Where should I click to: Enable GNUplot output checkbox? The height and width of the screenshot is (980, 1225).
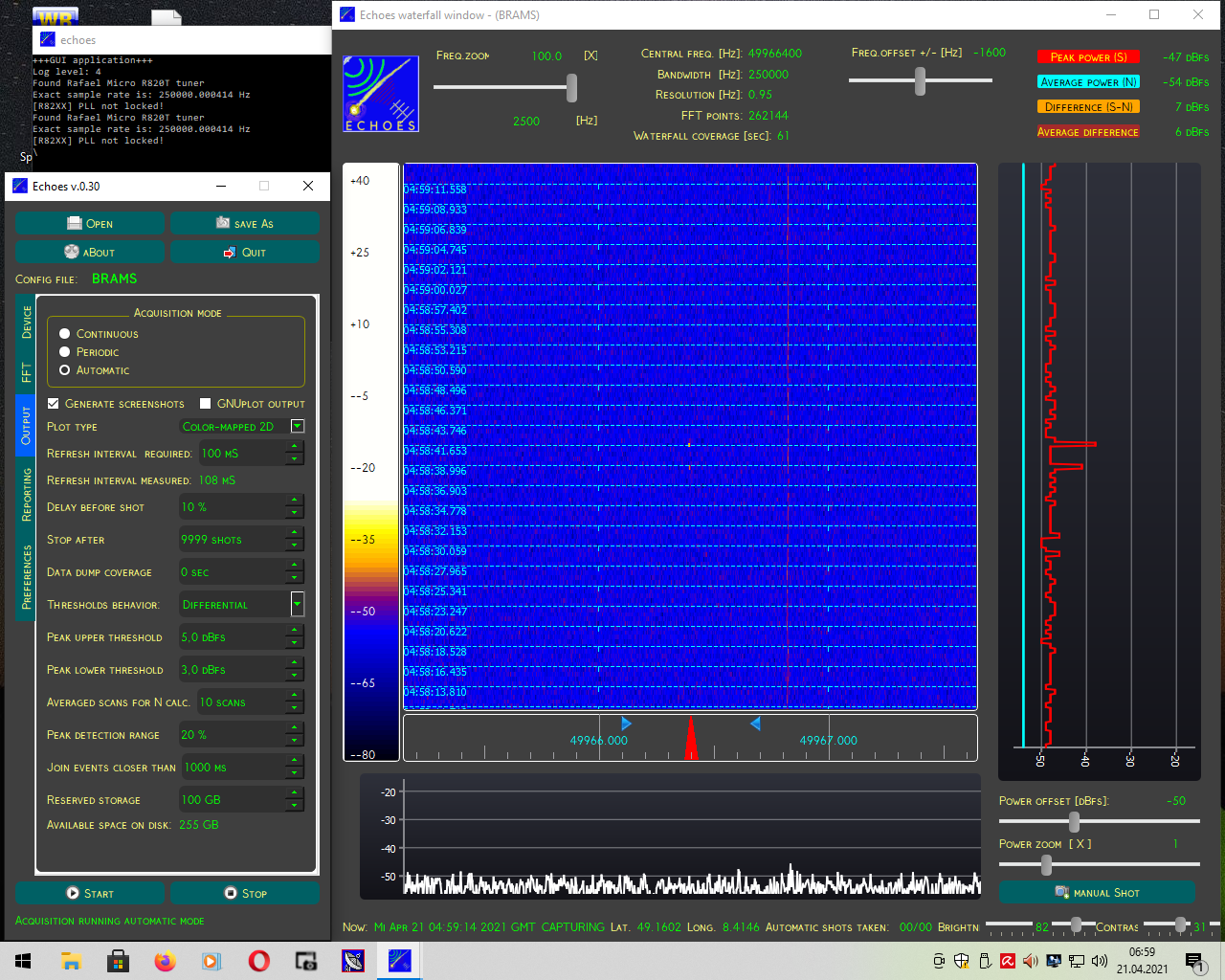click(x=206, y=403)
